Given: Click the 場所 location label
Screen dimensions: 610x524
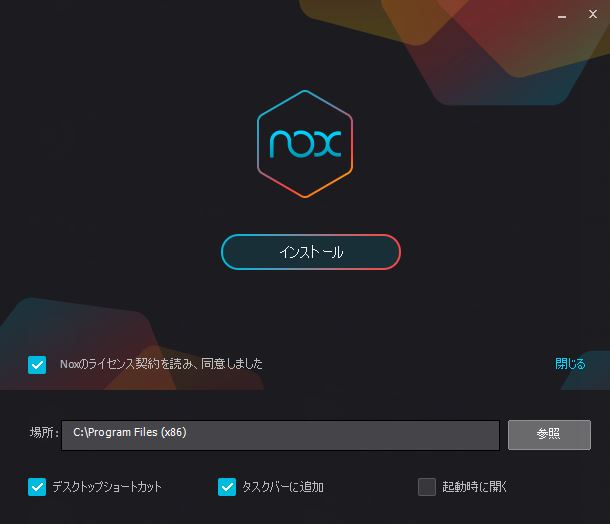Looking at the screenshot, I should point(44,433).
